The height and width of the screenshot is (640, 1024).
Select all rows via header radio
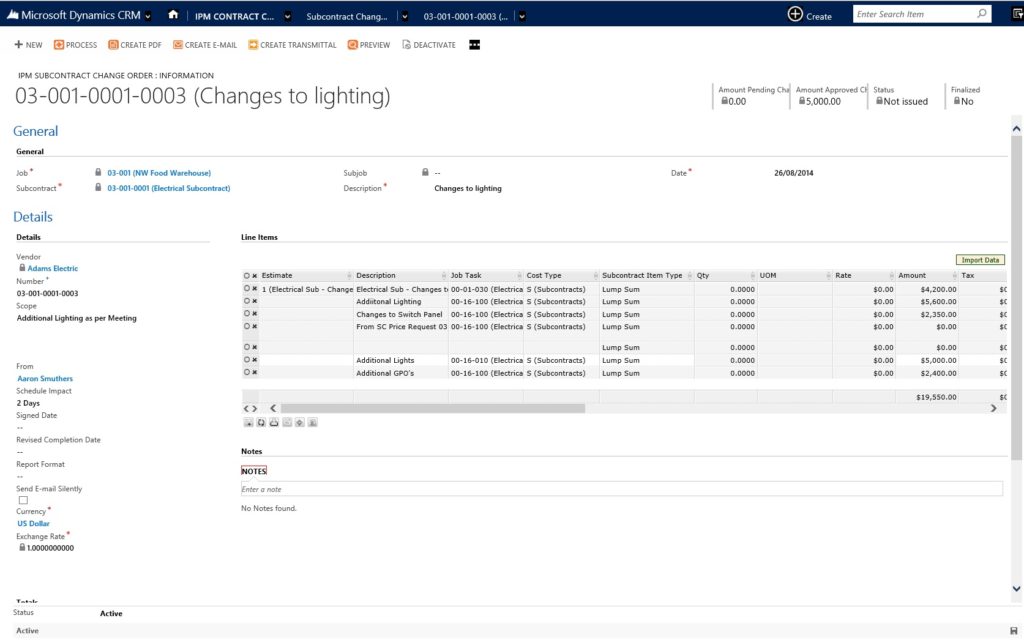[247, 276]
